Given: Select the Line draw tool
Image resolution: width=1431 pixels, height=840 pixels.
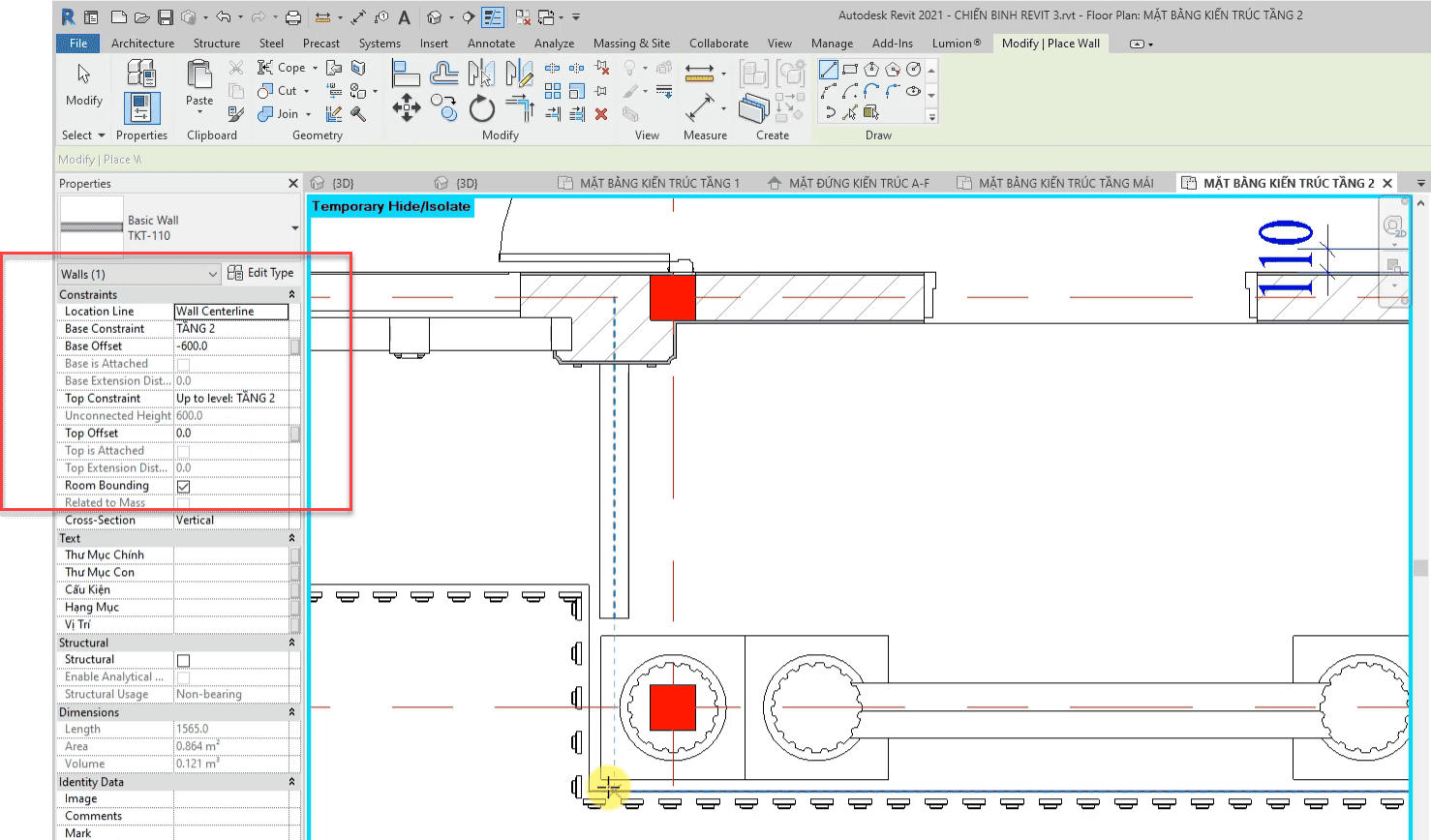Looking at the screenshot, I should [829, 69].
